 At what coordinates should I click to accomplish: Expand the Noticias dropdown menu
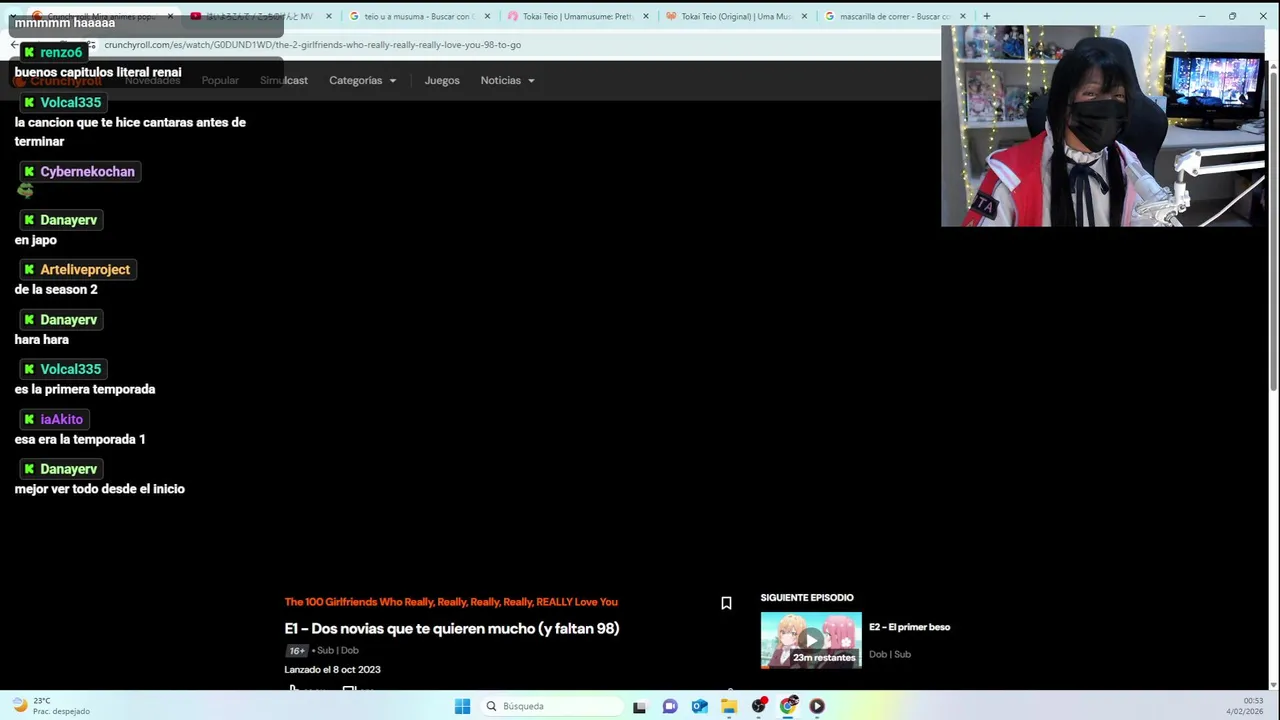click(x=507, y=80)
